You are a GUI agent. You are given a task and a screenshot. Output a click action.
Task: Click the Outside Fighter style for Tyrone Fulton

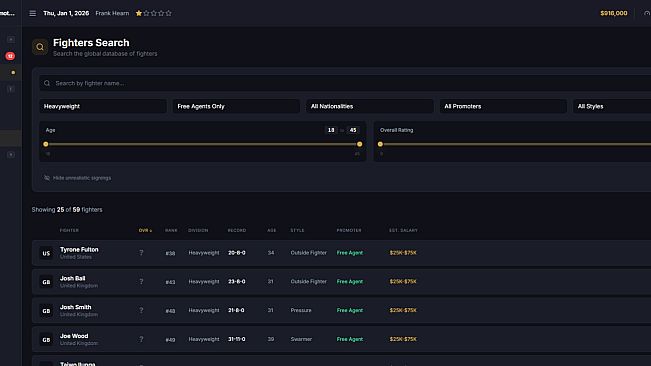(x=308, y=253)
